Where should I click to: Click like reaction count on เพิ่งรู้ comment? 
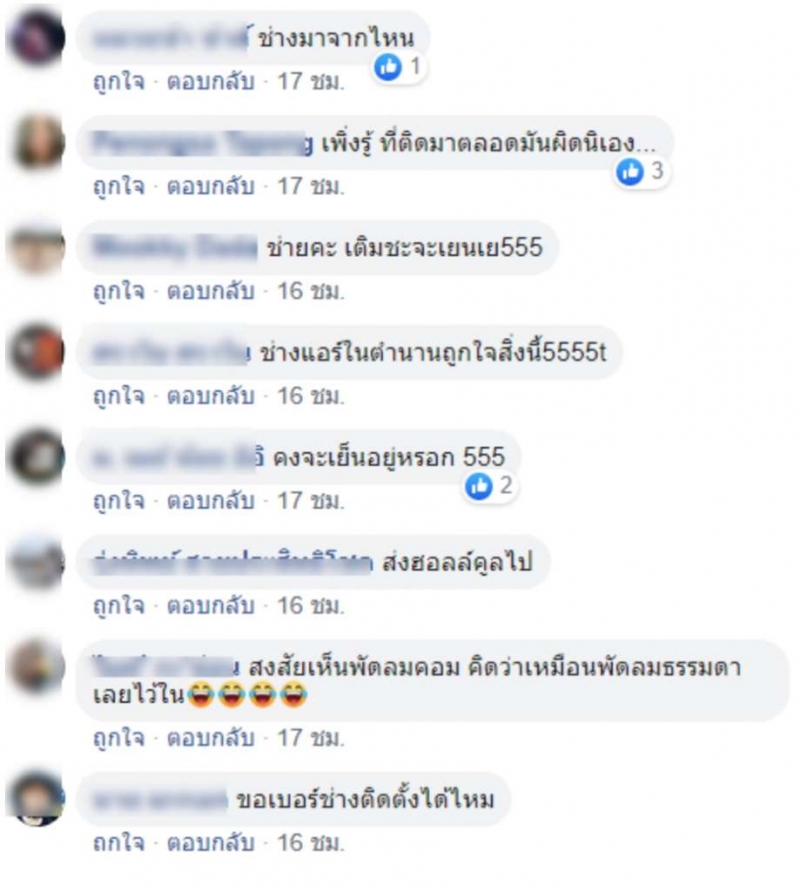(657, 171)
